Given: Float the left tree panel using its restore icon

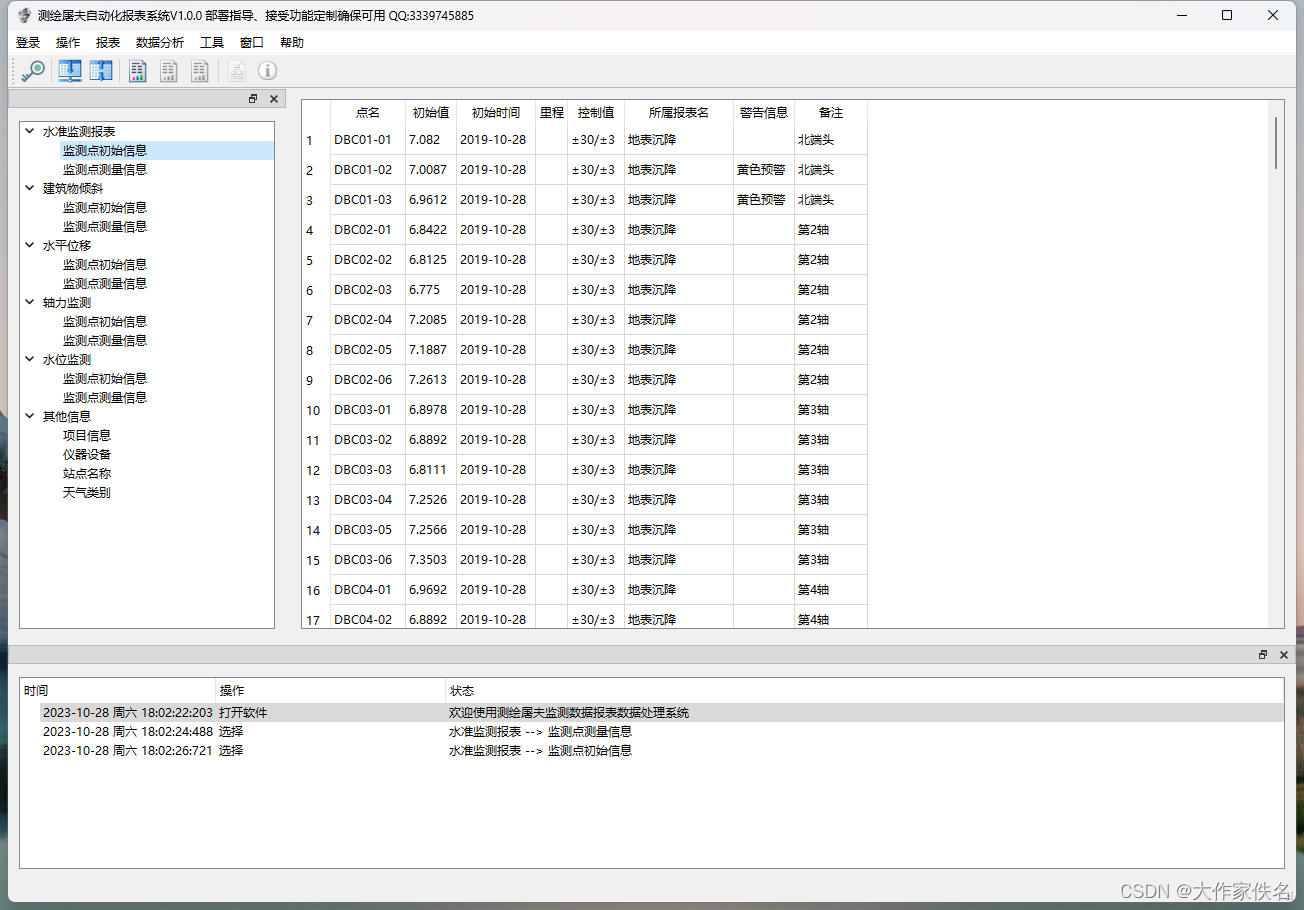Looking at the screenshot, I should 253,99.
